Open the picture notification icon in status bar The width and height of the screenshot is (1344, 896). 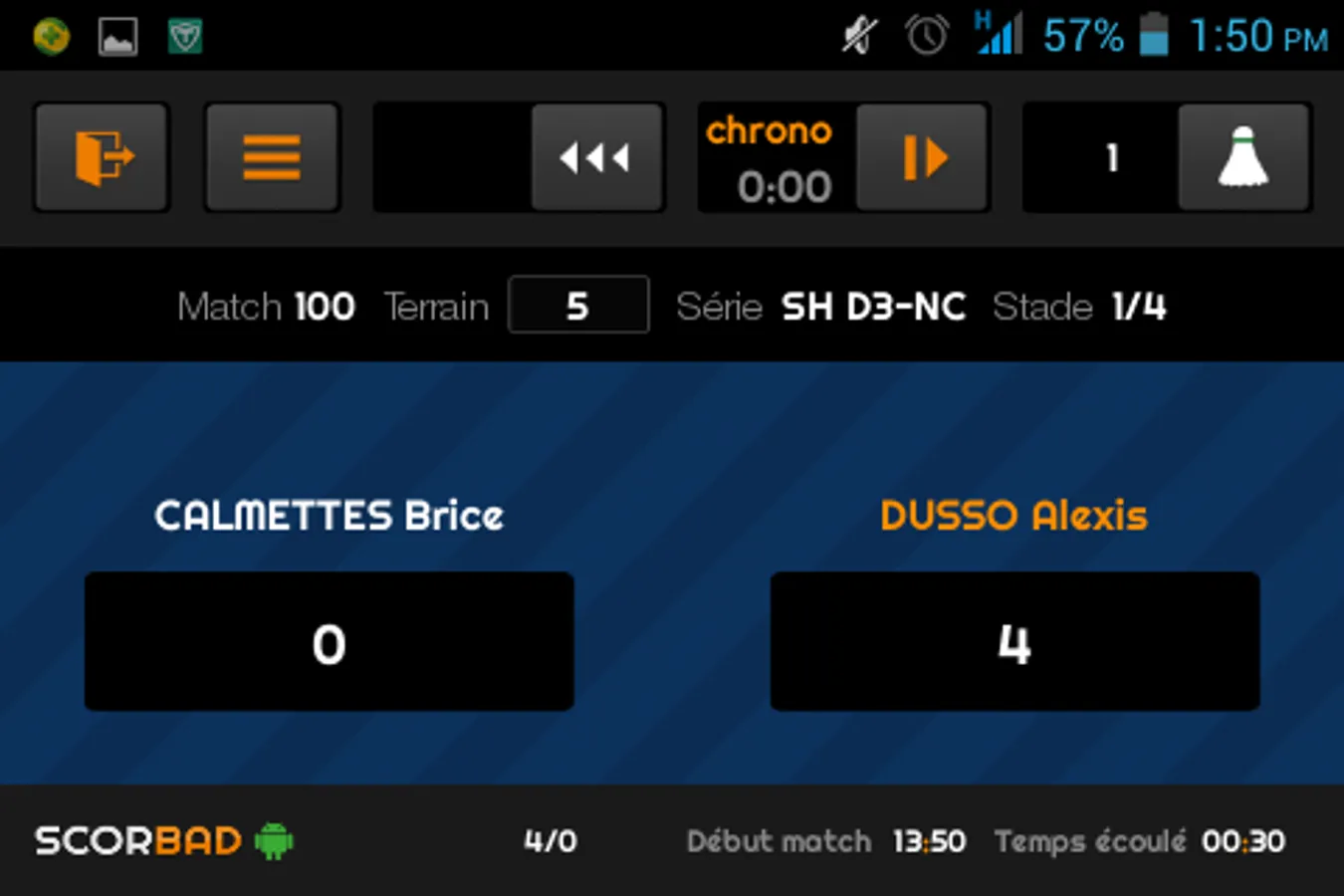(117, 38)
